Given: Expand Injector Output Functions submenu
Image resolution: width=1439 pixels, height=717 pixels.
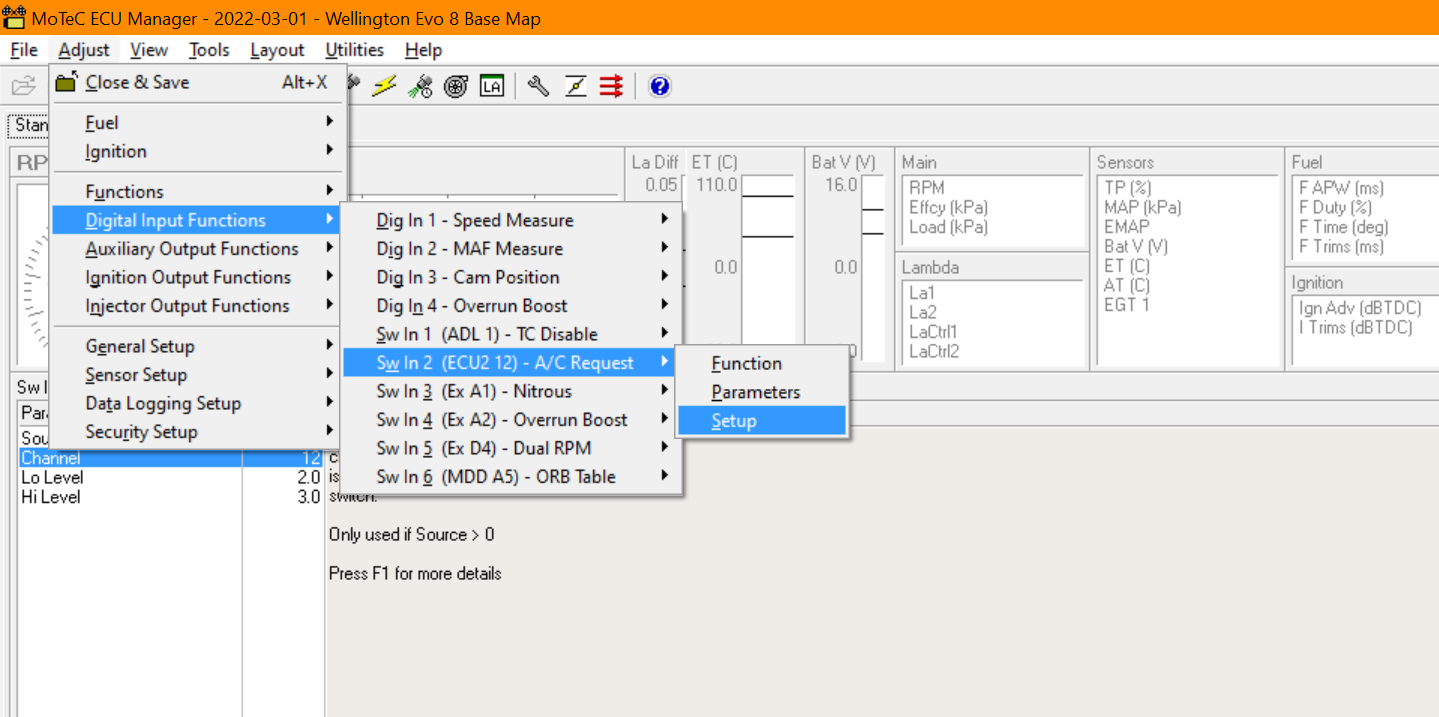Looking at the screenshot, I should coord(198,306).
